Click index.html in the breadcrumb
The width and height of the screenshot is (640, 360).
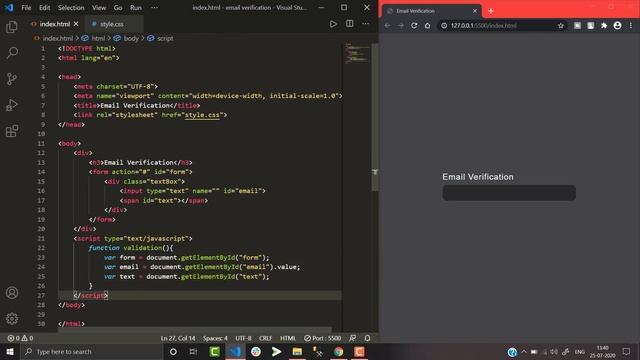pyautogui.click(x=58, y=38)
